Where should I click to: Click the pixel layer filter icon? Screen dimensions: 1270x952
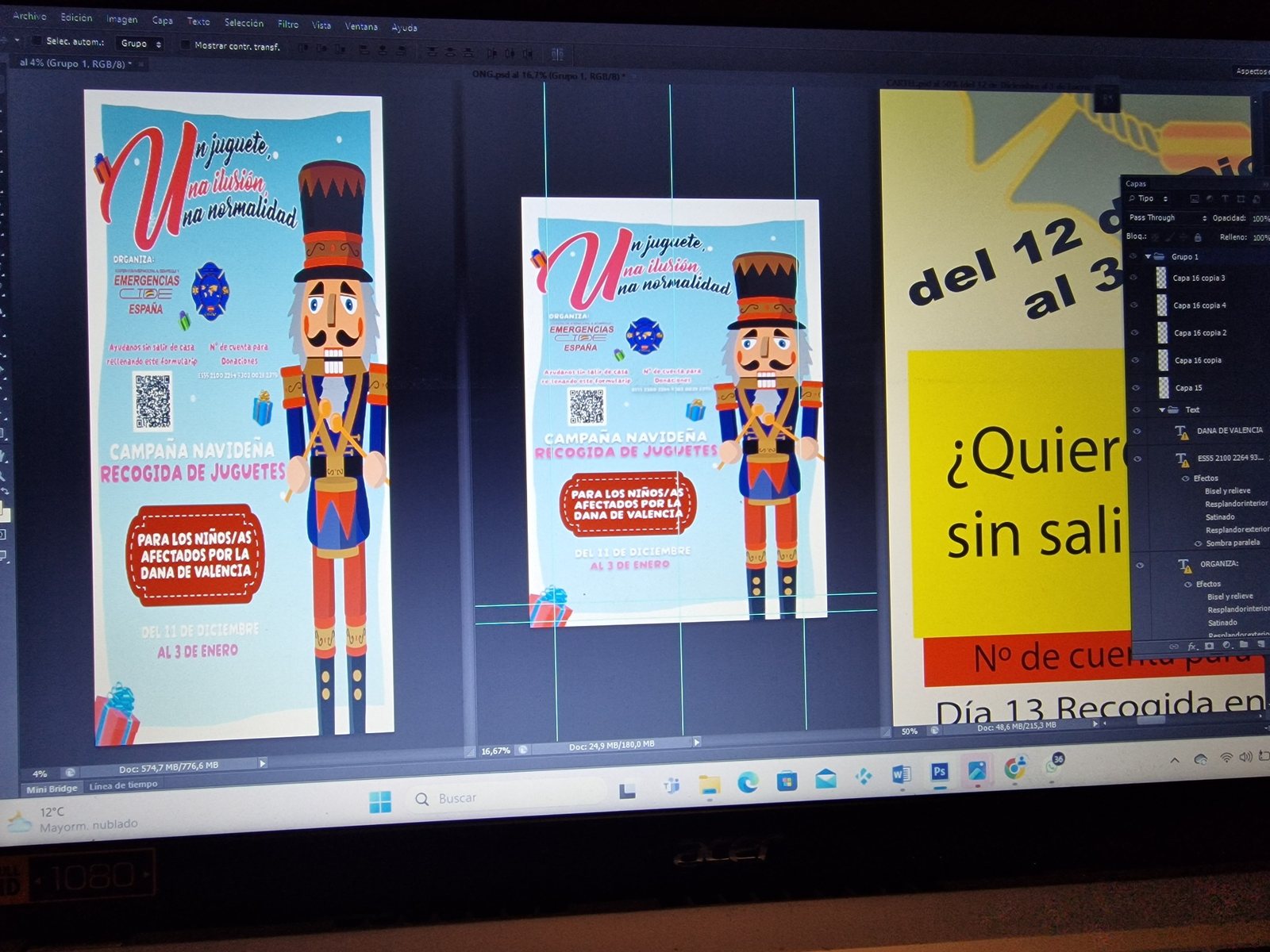pos(1195,199)
